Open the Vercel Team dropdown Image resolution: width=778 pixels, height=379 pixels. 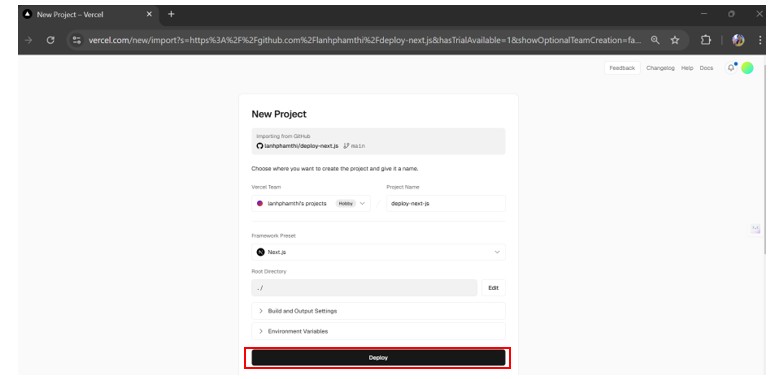tap(311, 203)
